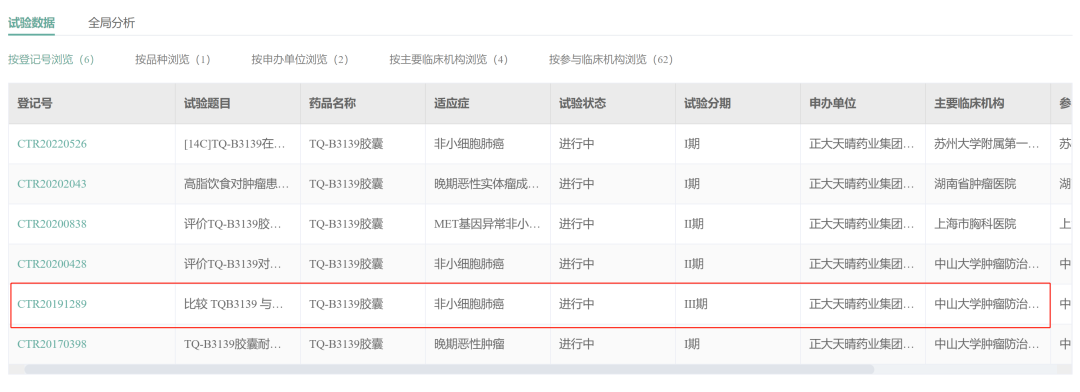Click institution "上海市胸科医院"

pyautogui.click(x=975, y=224)
